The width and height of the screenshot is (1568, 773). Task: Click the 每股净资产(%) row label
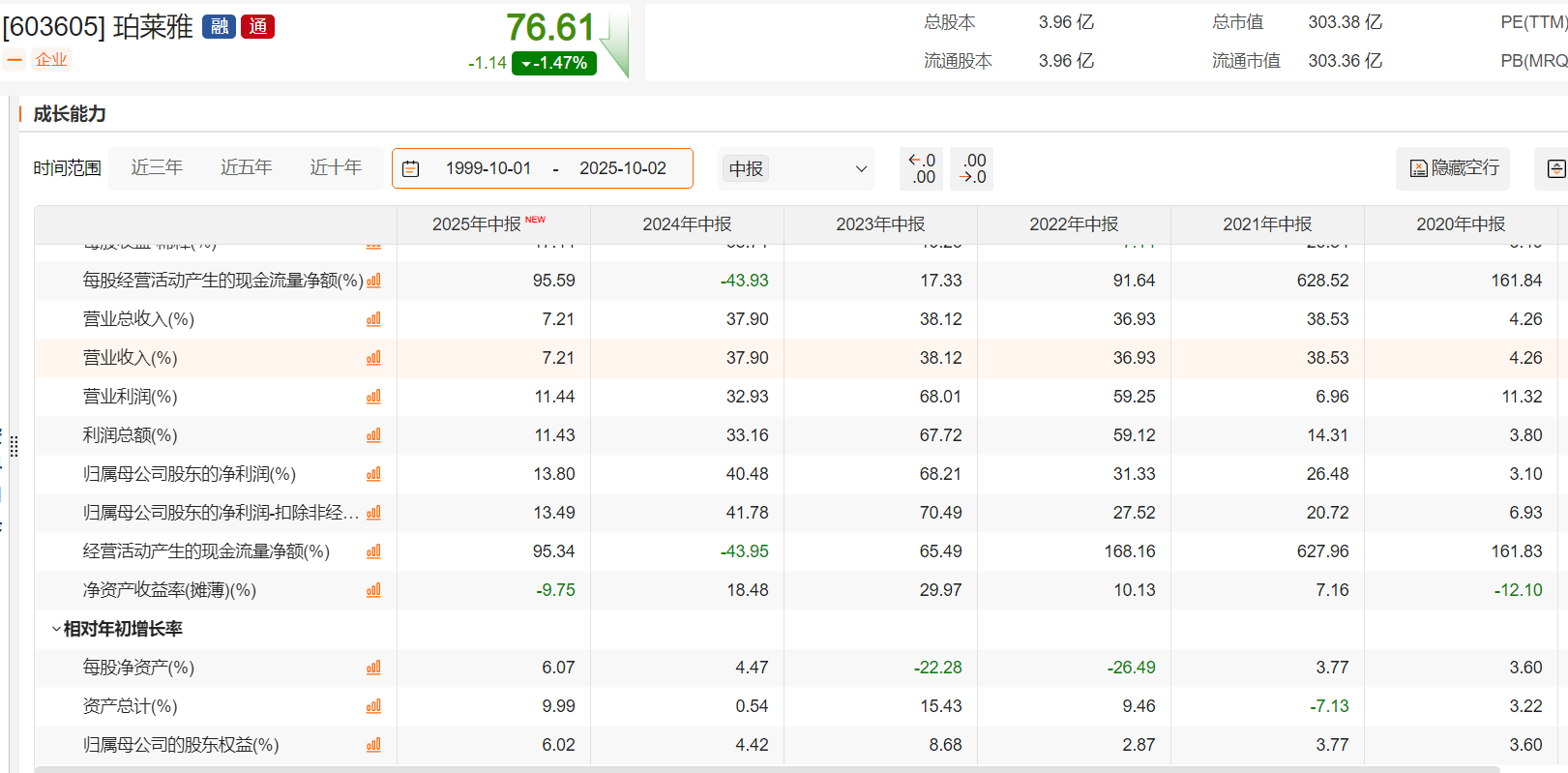[x=138, y=668]
